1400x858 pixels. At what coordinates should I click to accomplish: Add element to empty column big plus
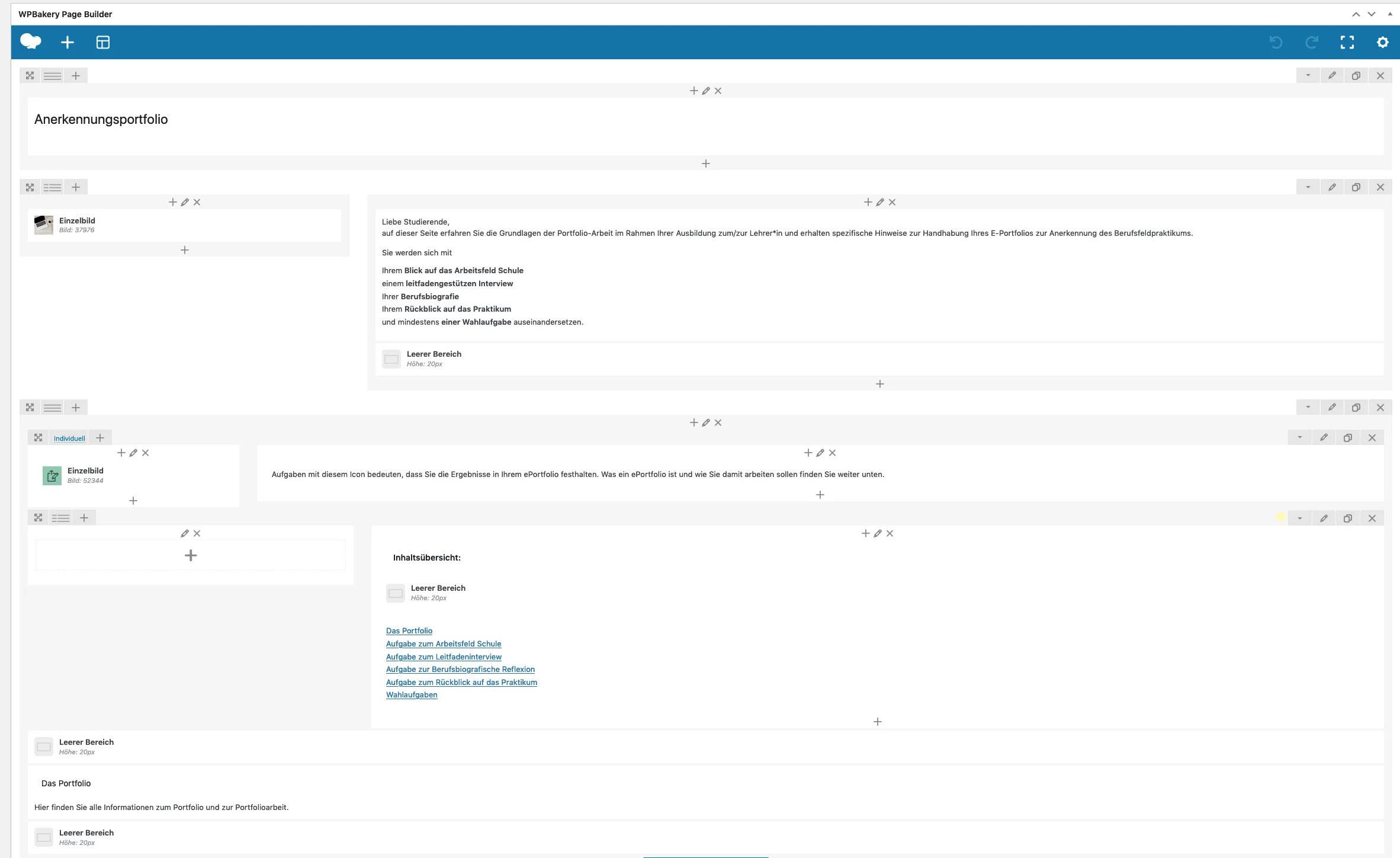coord(191,555)
